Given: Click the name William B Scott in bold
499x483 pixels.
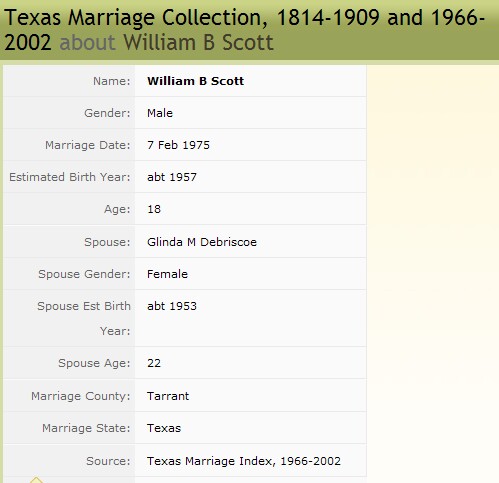Looking at the screenshot, I should 195,81.
